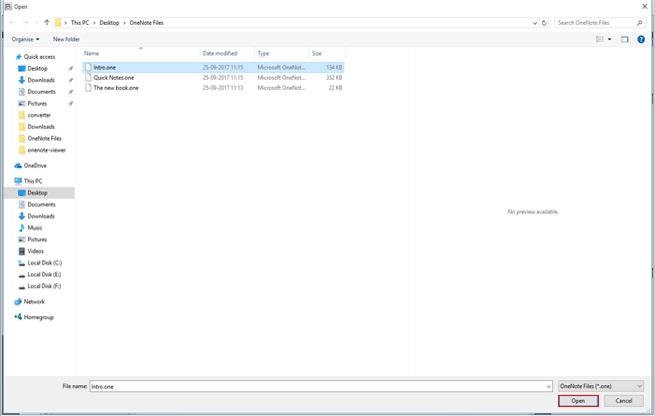Open Videos folder
Screen dimensions: 655x416
(36, 251)
